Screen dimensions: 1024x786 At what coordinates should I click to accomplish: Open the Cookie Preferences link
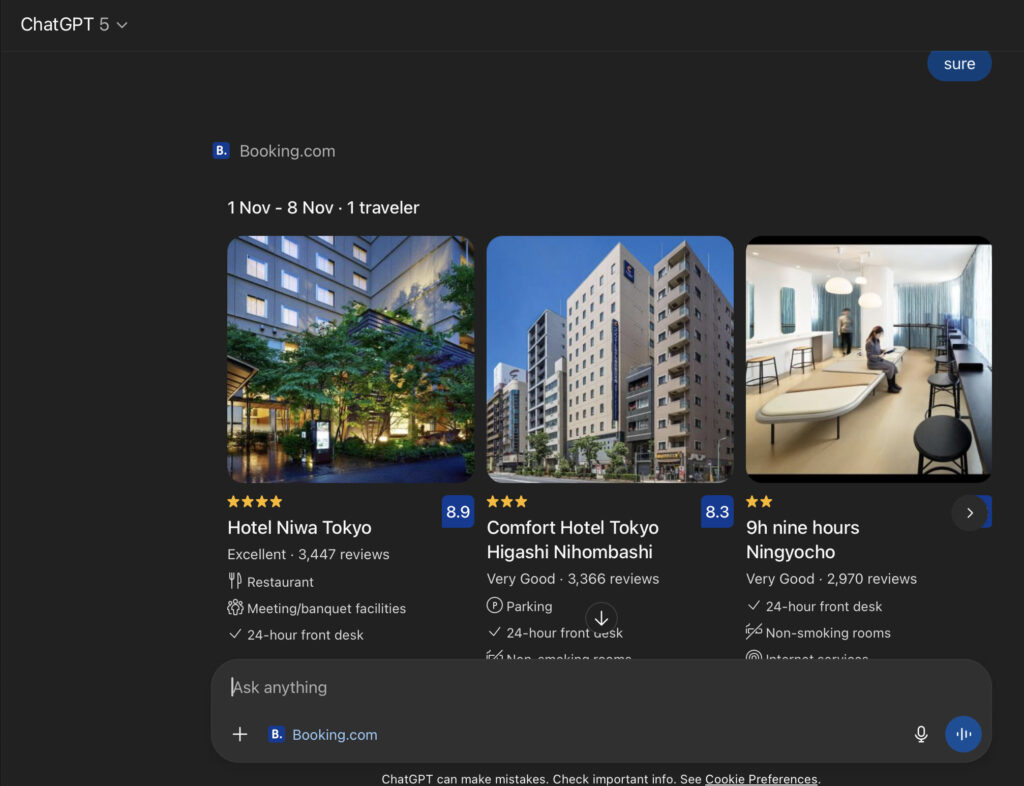coord(761,779)
